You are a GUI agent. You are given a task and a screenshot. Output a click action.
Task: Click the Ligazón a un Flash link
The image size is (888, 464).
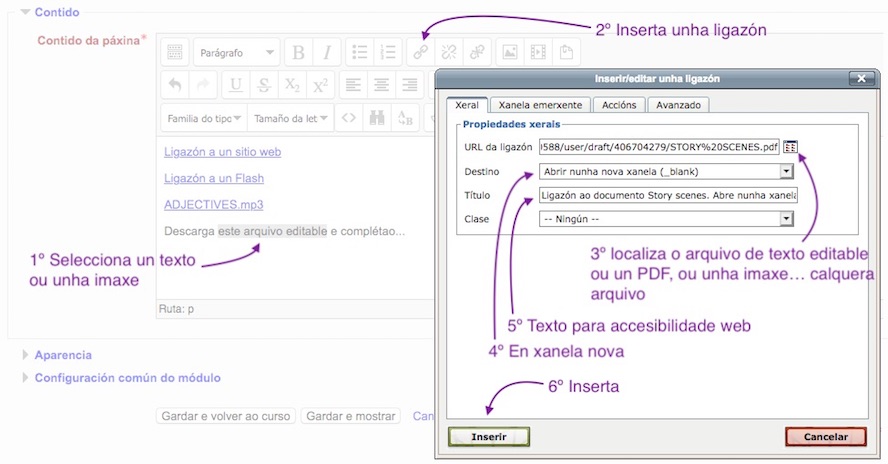tap(214, 178)
